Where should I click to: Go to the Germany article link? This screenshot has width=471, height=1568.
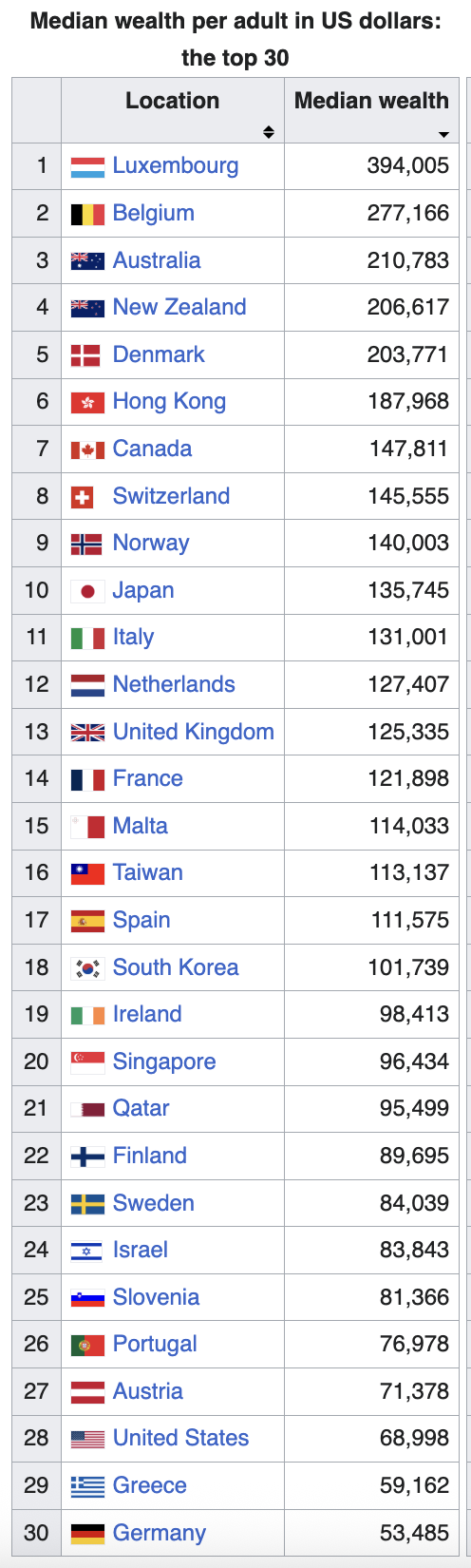click(x=159, y=1533)
